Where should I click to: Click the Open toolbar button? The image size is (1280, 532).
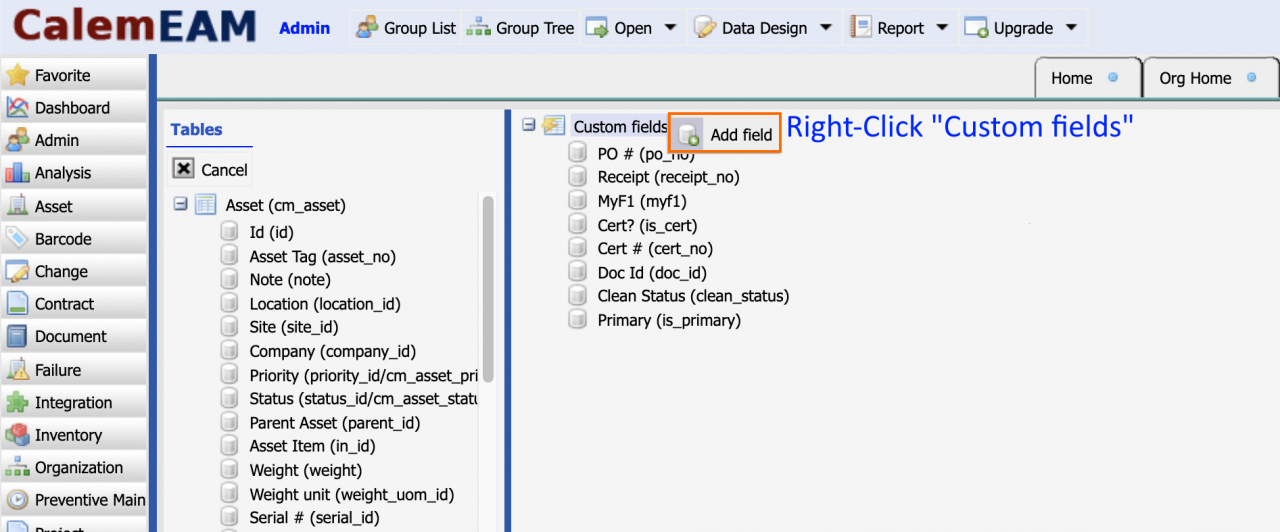(618, 28)
